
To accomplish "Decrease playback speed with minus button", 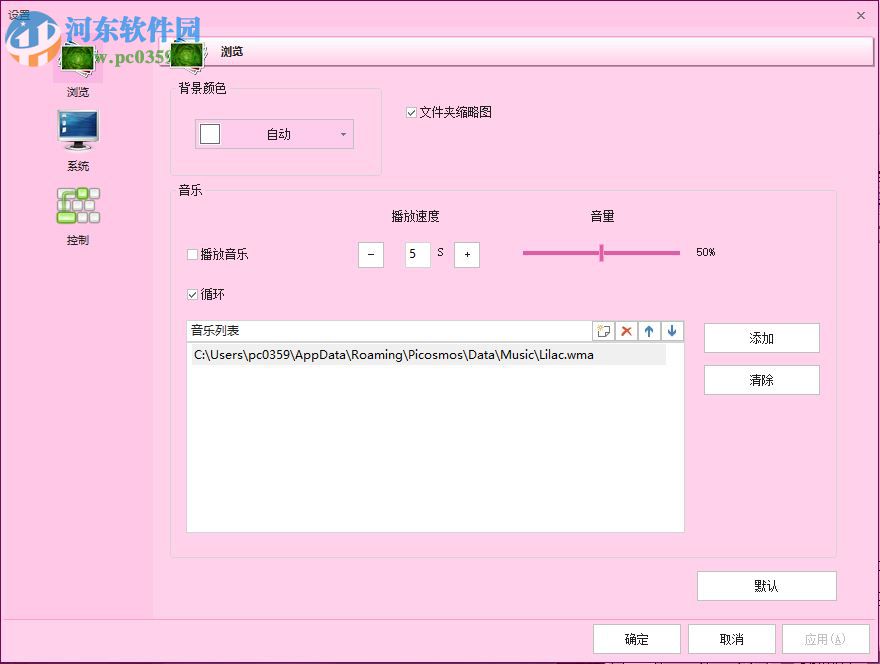I will 371,254.
